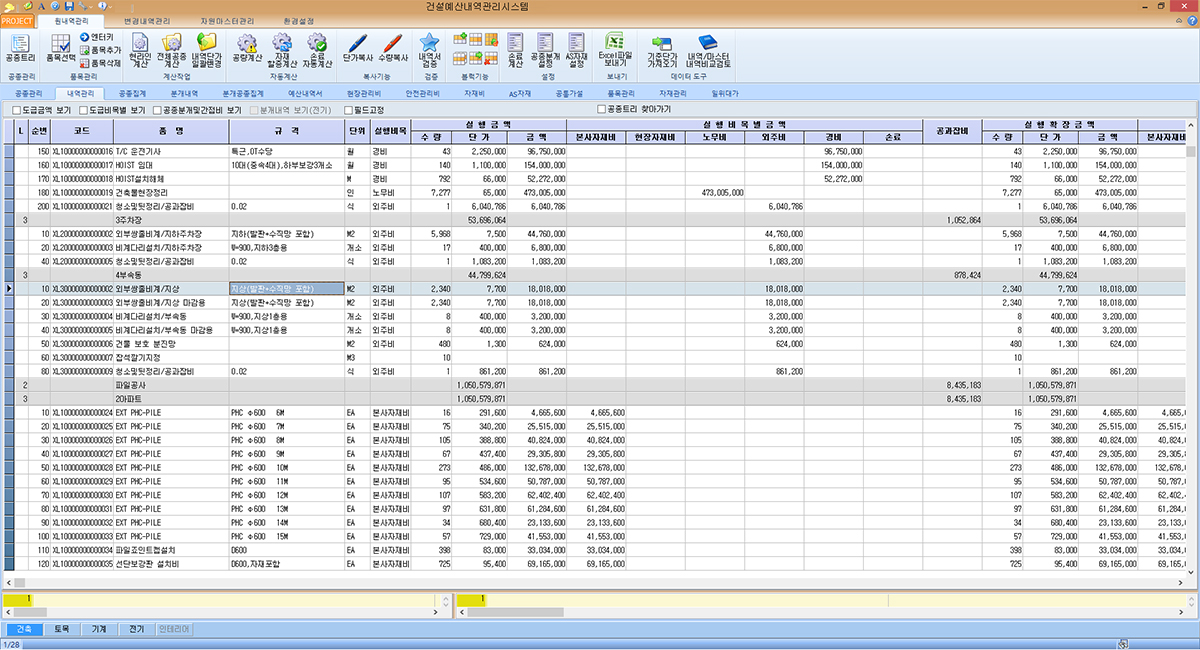Switch to the 변경내역관리 ribbon tab

146,20
